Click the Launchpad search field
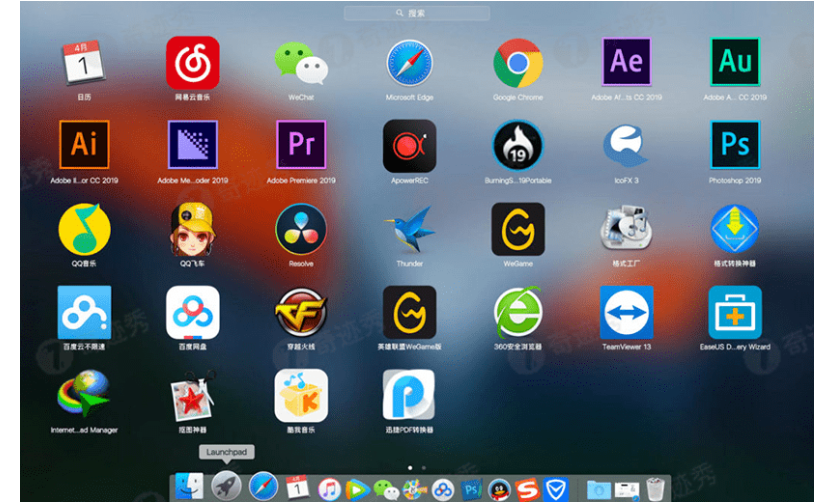This screenshot has width=822, height=504. (x=417, y=13)
